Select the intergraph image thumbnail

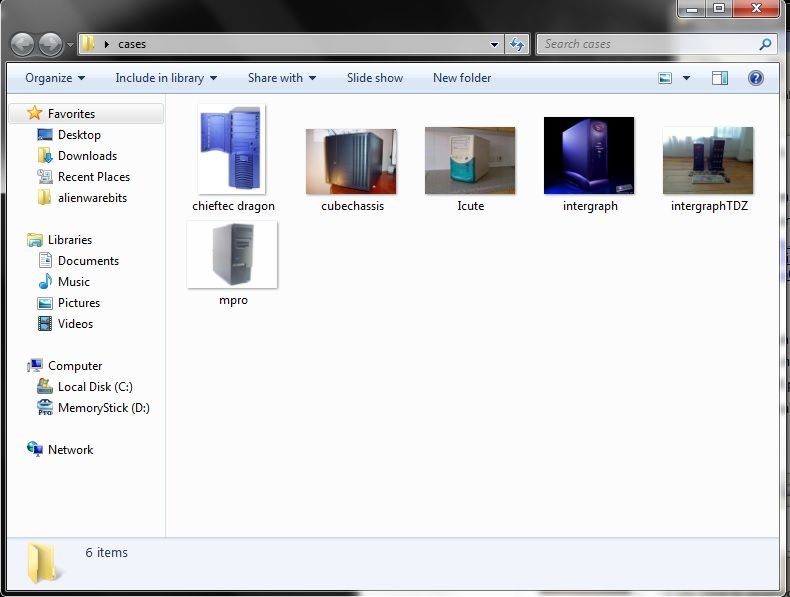(589, 156)
